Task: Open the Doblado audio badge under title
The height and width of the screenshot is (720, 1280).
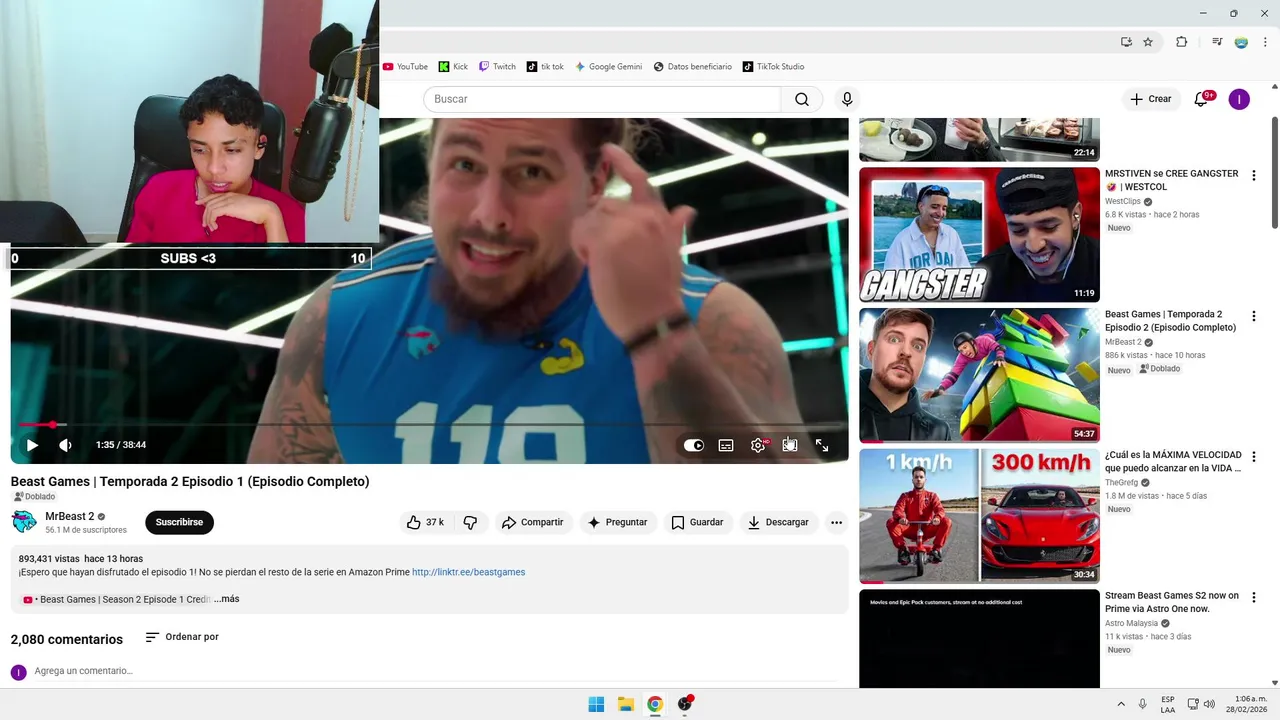Action: [x=33, y=497]
